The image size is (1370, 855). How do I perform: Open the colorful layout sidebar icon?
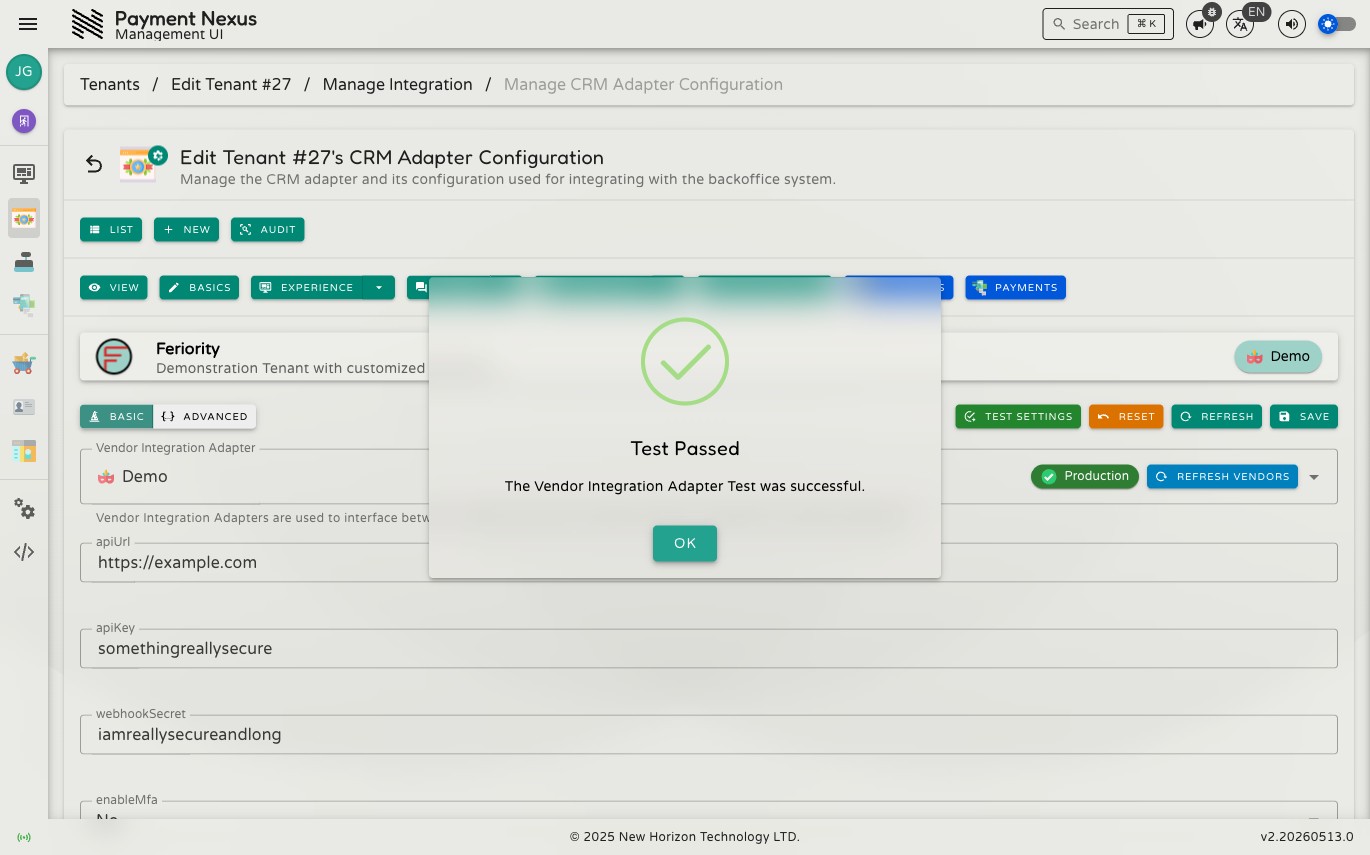(x=24, y=451)
